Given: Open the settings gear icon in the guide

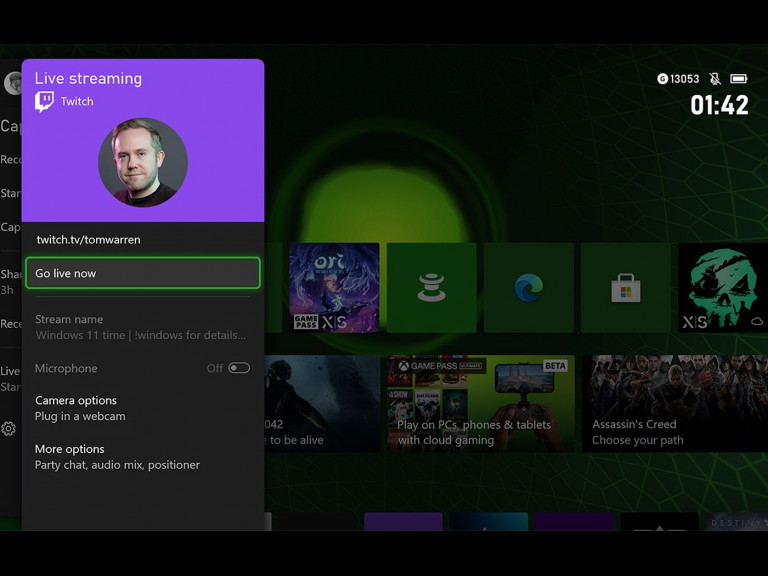Looking at the screenshot, I should [8, 429].
